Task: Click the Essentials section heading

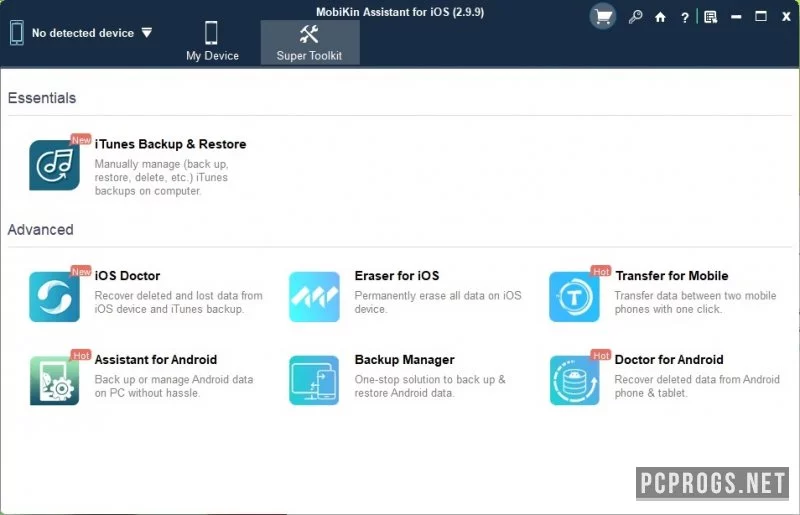Action: (42, 98)
